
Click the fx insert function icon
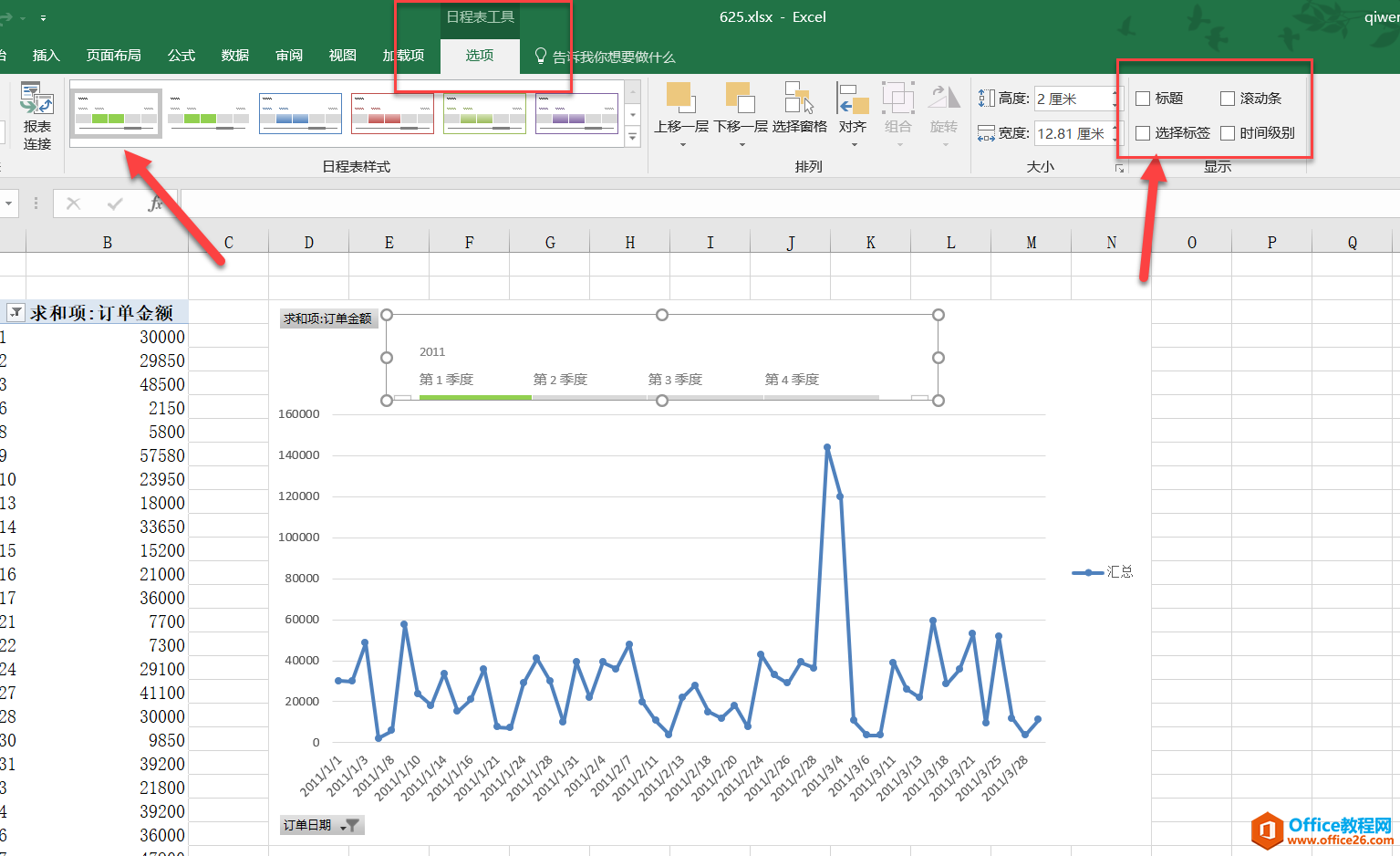[x=156, y=204]
